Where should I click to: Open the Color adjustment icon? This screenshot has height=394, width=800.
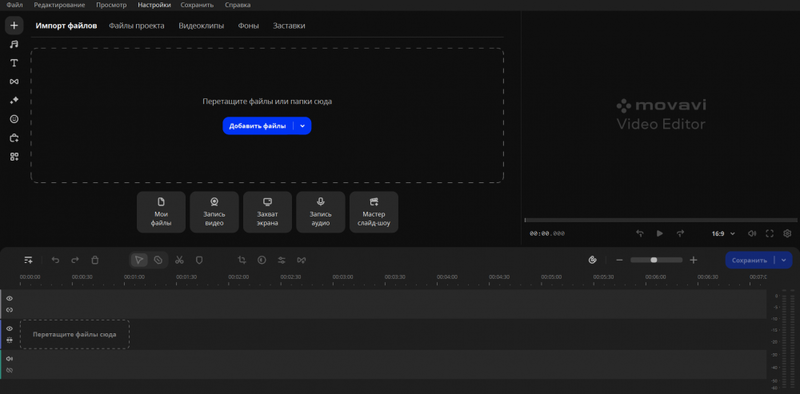coord(262,260)
